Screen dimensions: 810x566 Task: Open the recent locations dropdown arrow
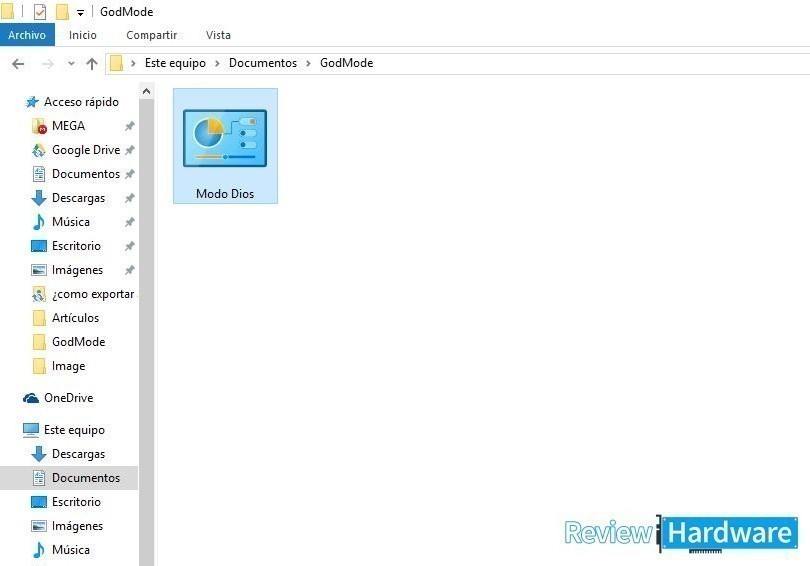(71, 64)
